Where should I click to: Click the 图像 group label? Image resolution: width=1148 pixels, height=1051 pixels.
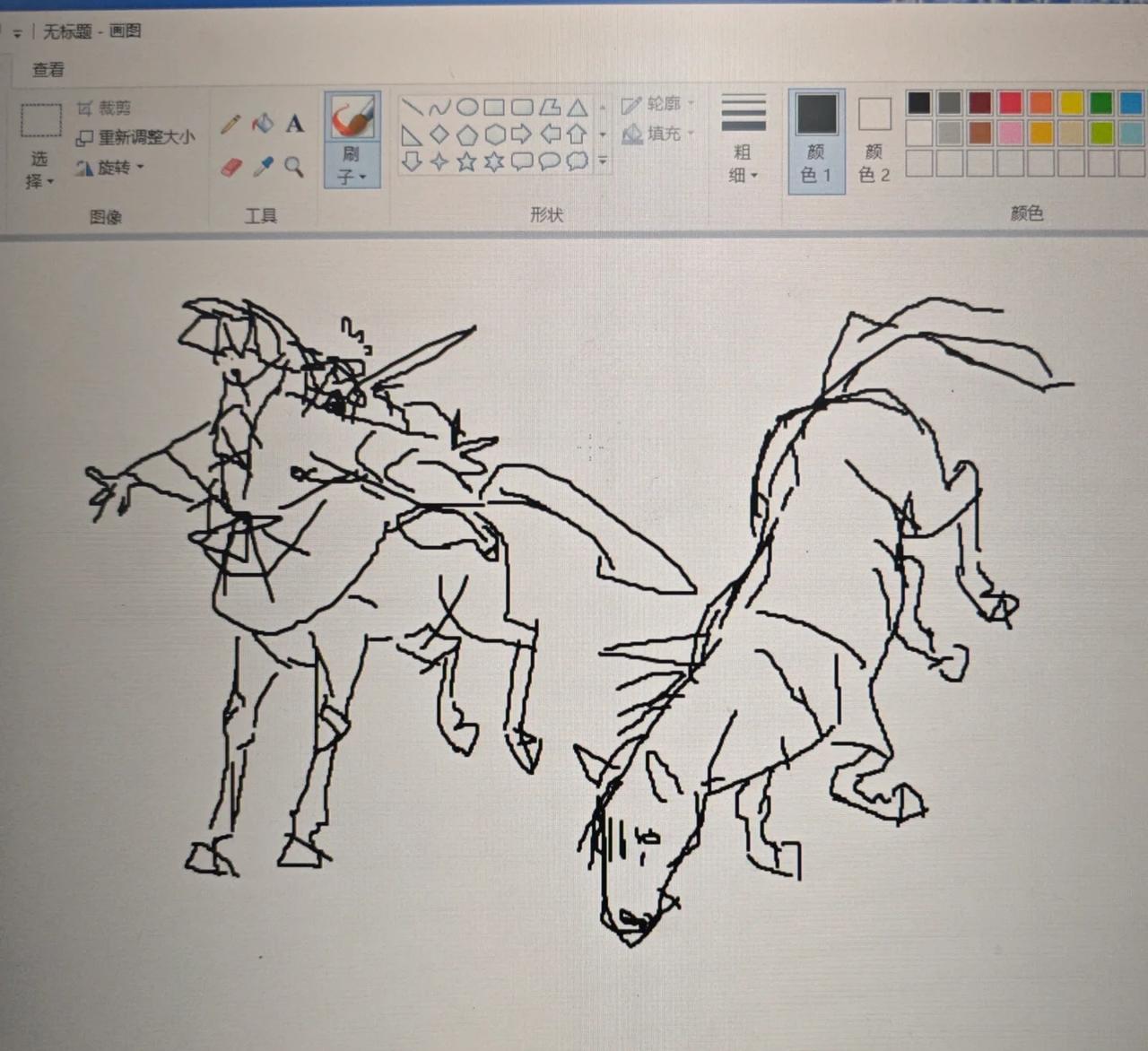(106, 217)
